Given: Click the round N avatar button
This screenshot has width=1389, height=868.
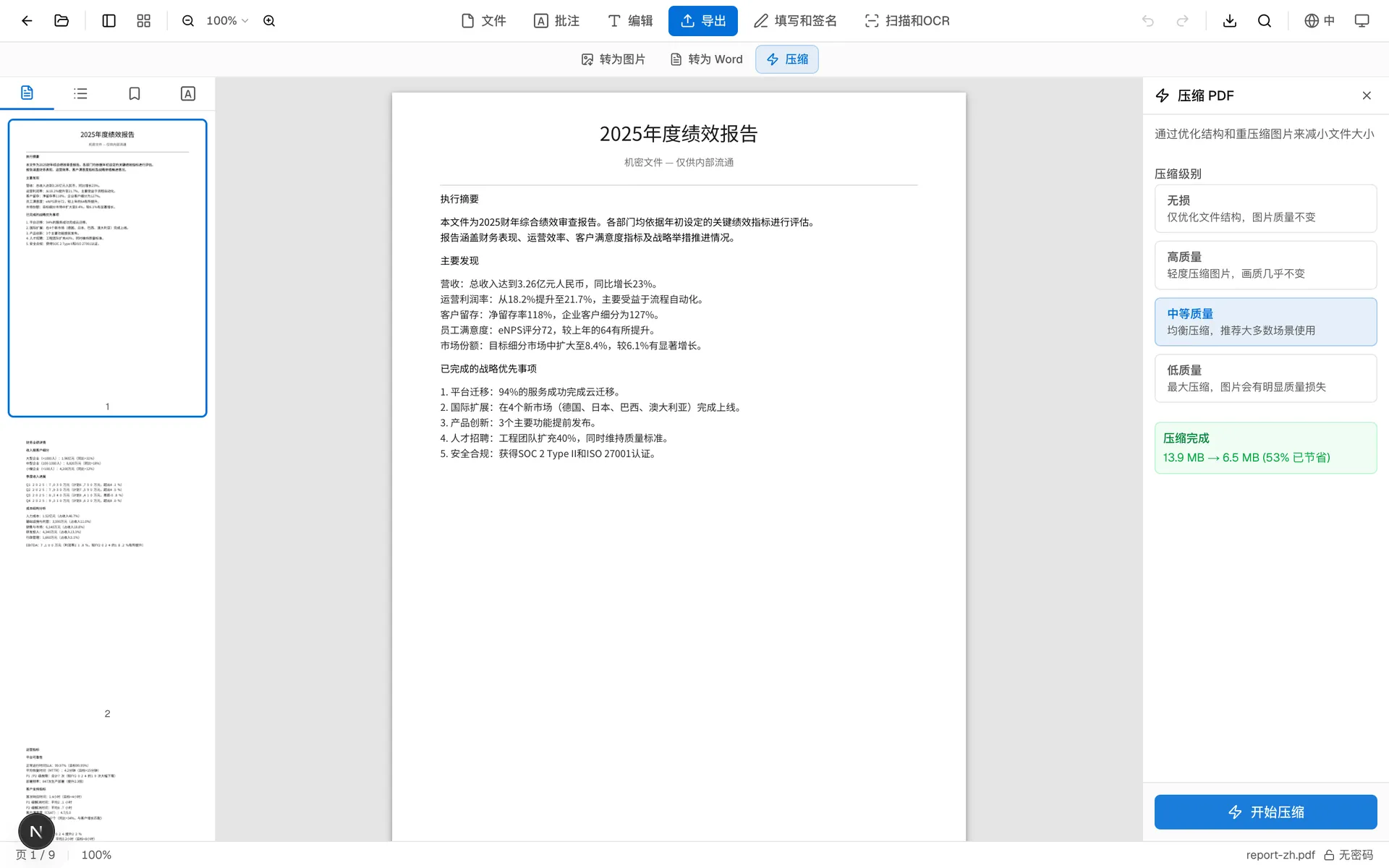Looking at the screenshot, I should point(36,832).
